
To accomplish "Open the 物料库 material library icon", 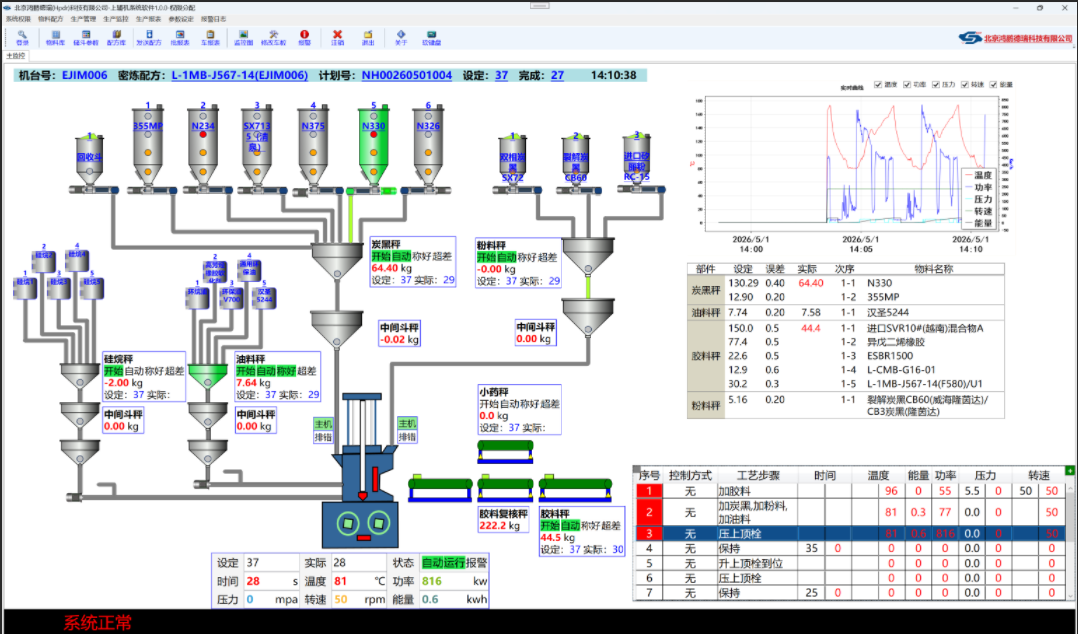I will (x=55, y=37).
